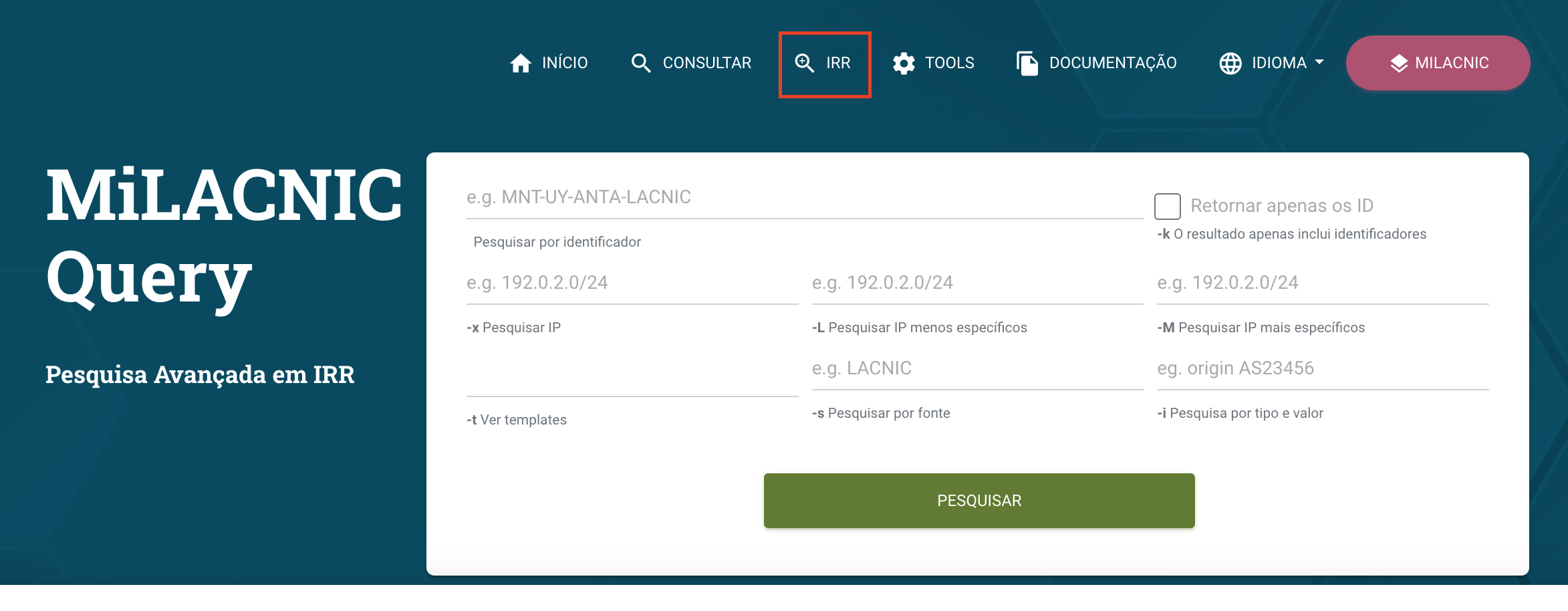Click the gear icon beside TOOLS

(x=904, y=63)
